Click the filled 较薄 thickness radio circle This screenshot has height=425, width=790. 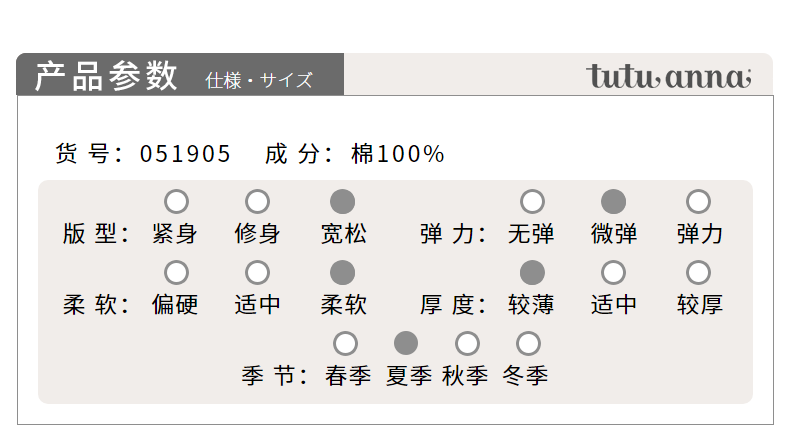[x=533, y=272]
